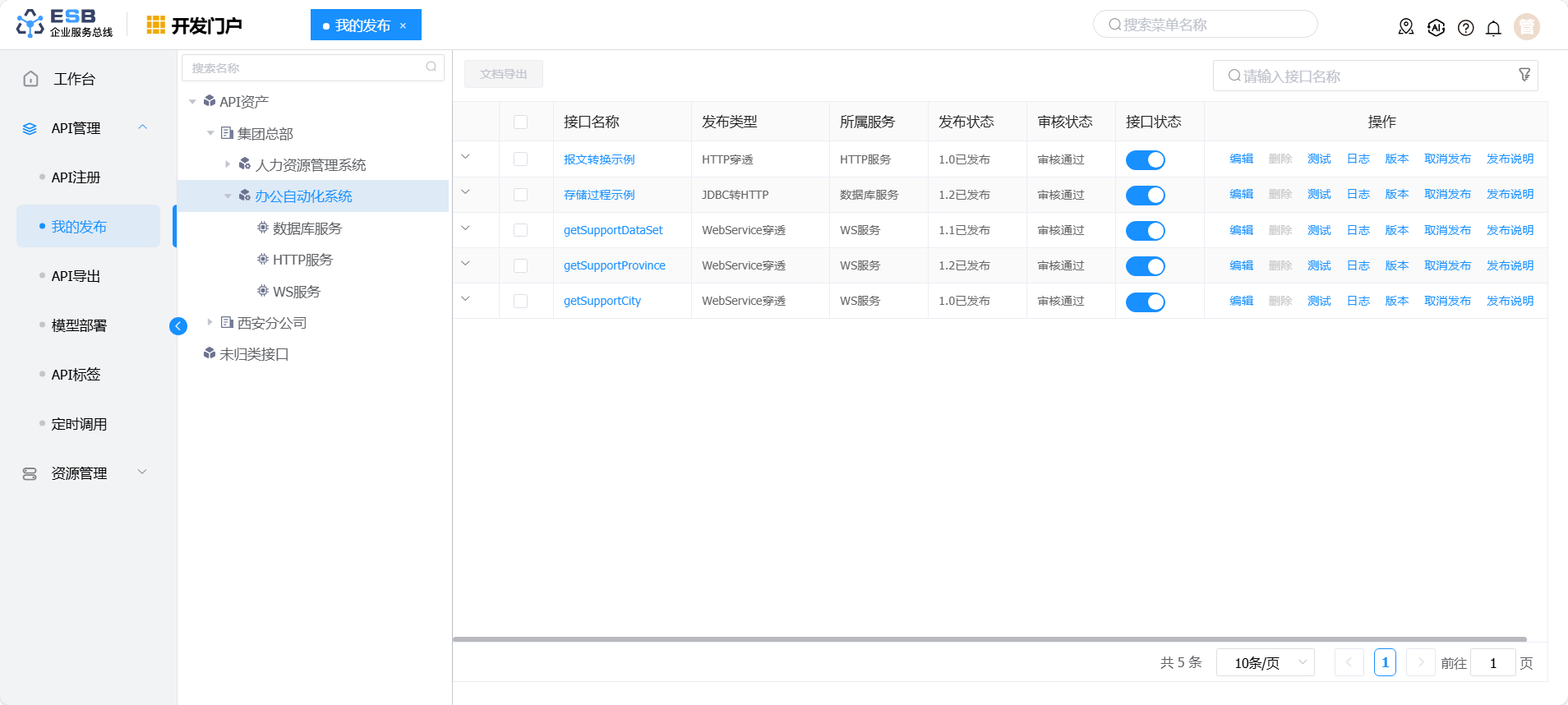Open the help question mark icon

(x=1465, y=28)
